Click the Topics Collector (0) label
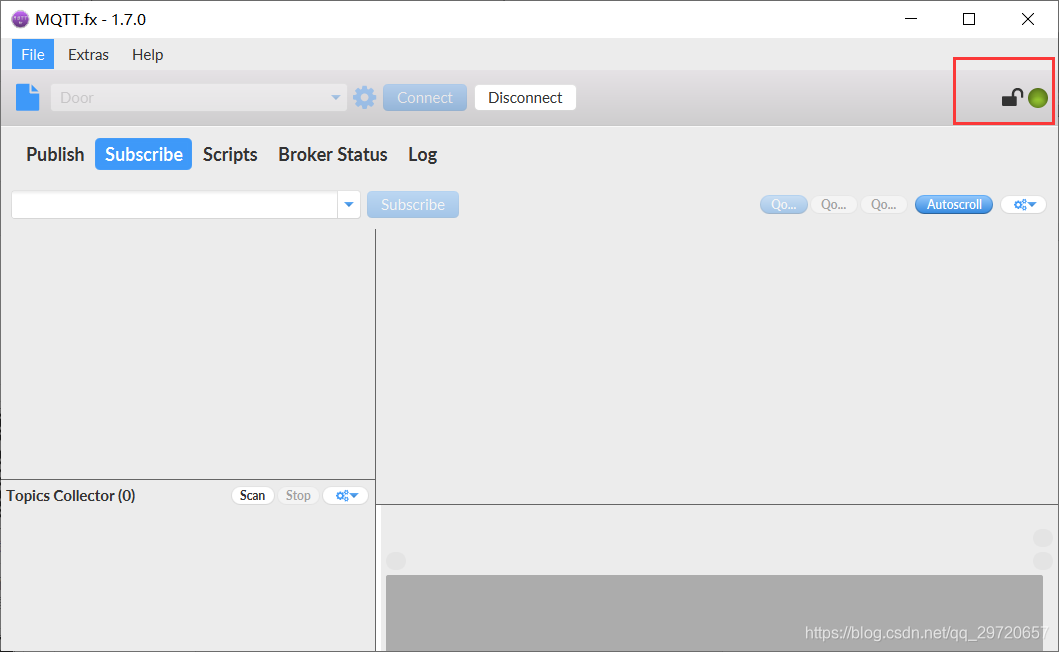Viewport: 1059px width, 652px height. (71, 495)
